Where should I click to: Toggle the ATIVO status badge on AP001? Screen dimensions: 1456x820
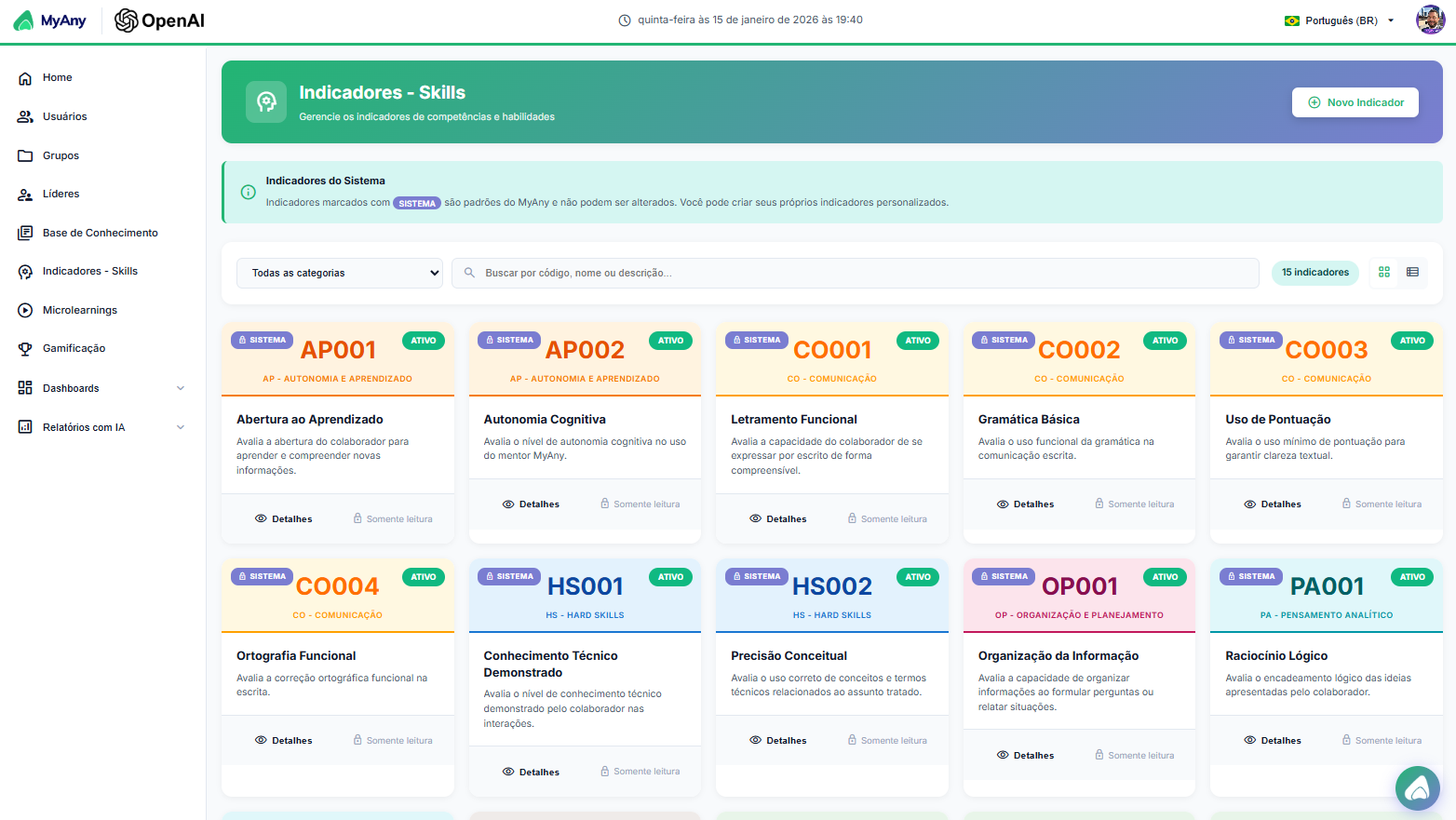pos(424,340)
